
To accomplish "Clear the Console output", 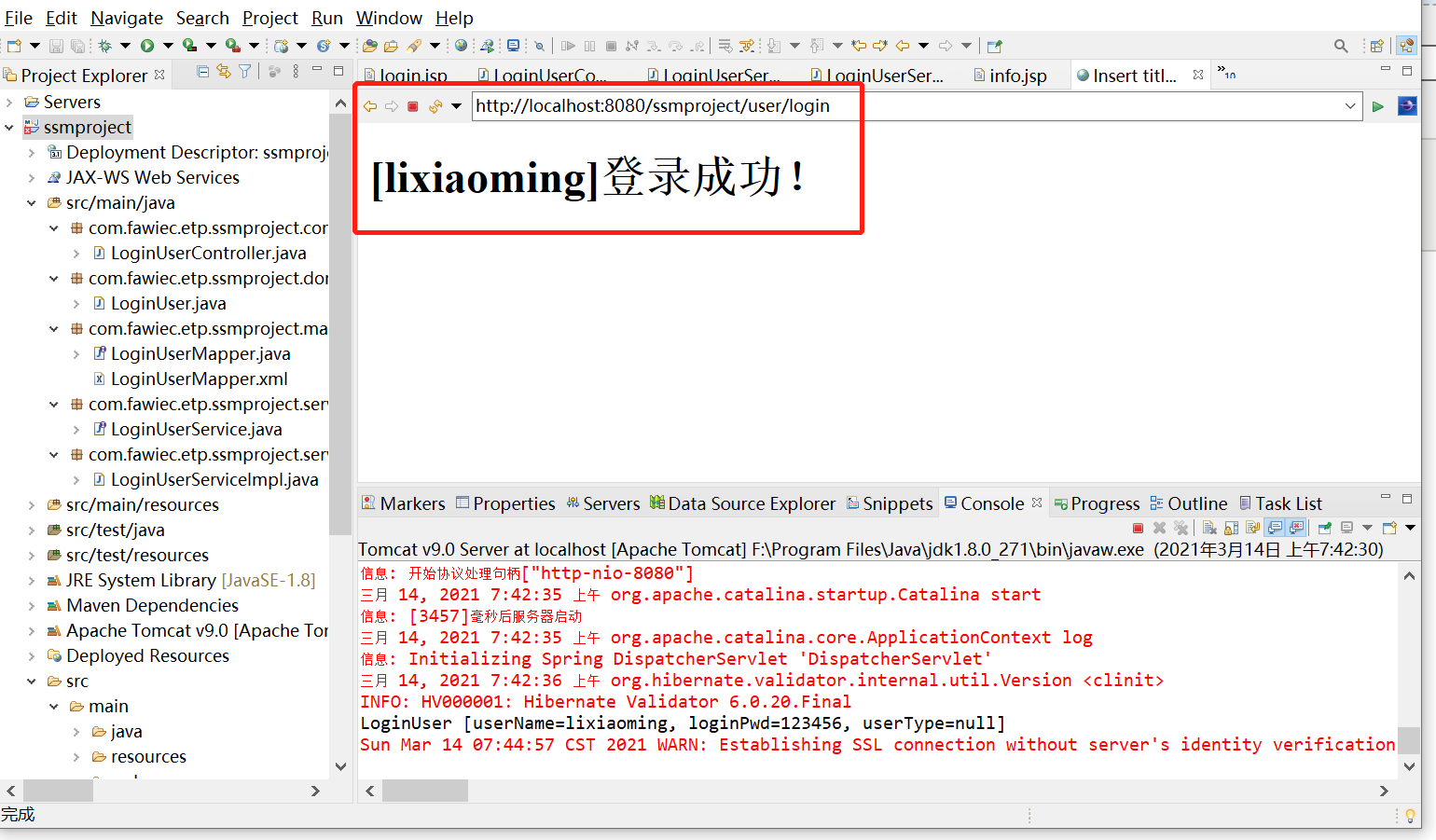I will (1209, 528).
